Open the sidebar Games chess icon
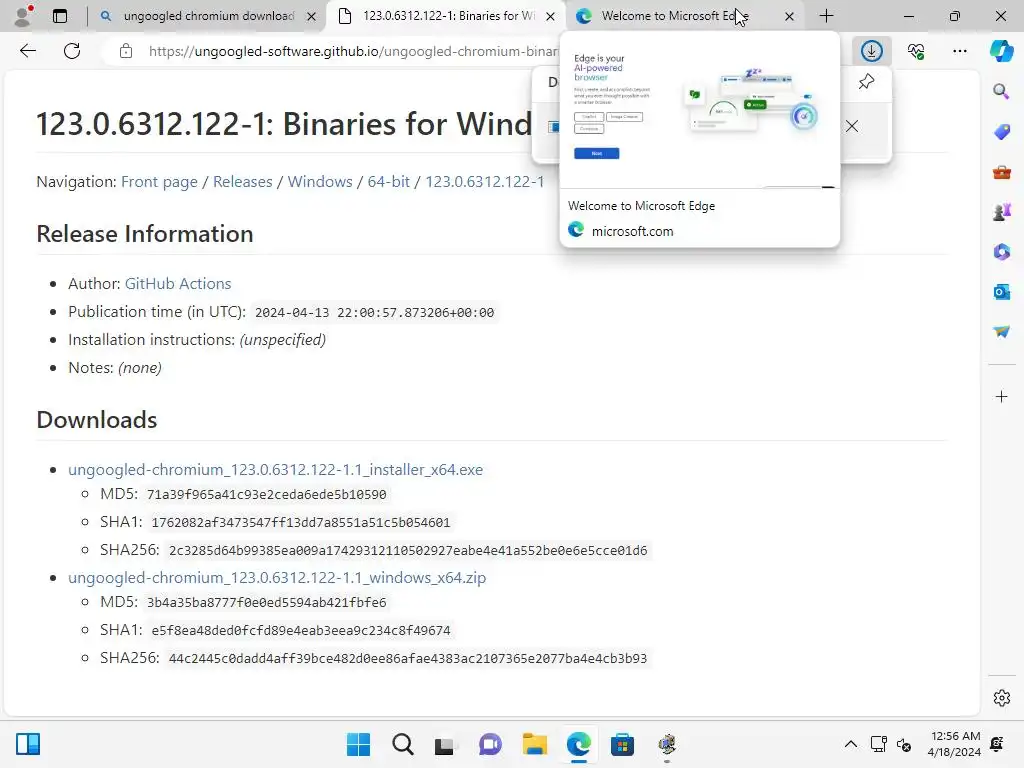 click(1001, 212)
